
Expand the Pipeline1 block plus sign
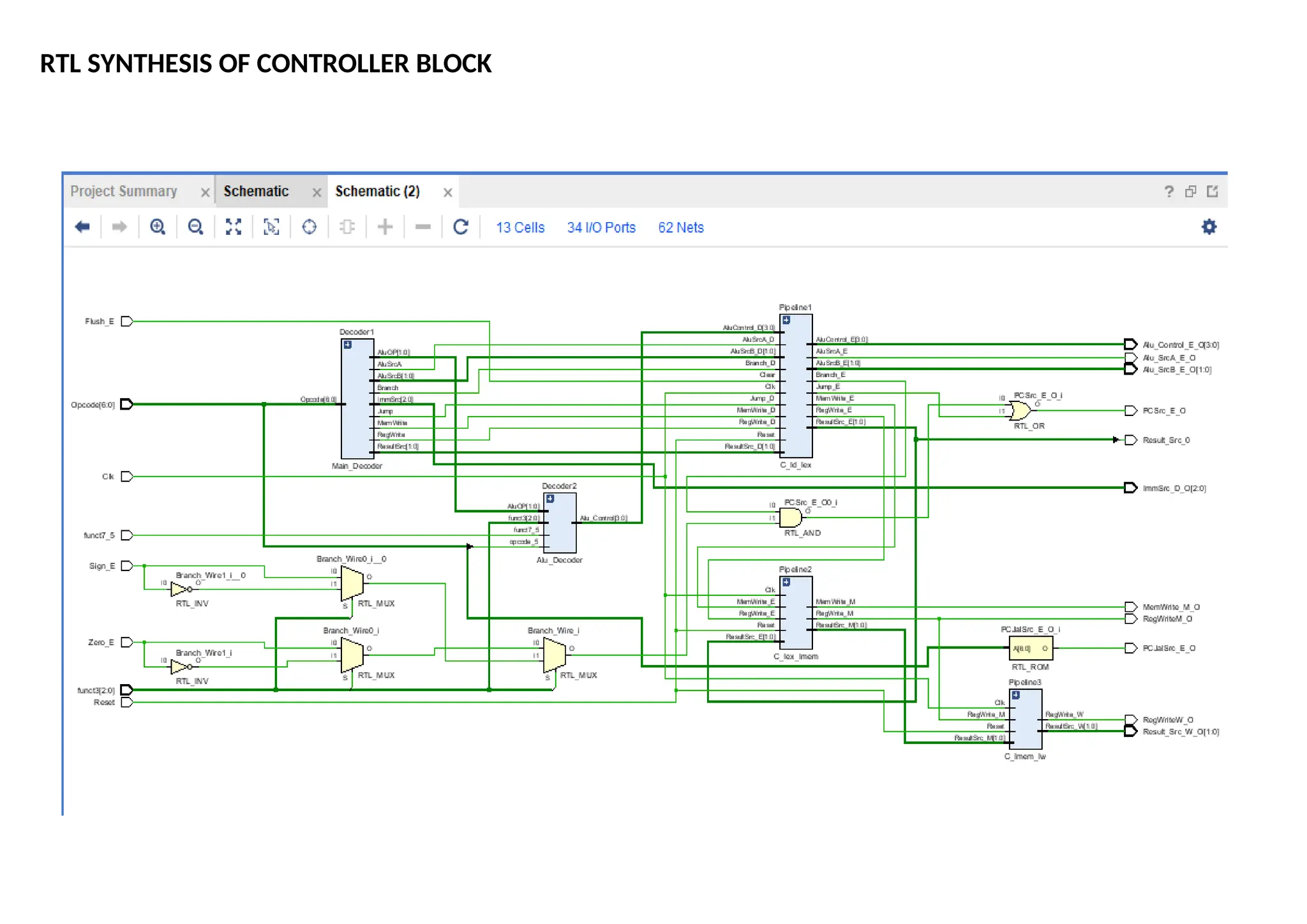pyautogui.click(x=786, y=320)
